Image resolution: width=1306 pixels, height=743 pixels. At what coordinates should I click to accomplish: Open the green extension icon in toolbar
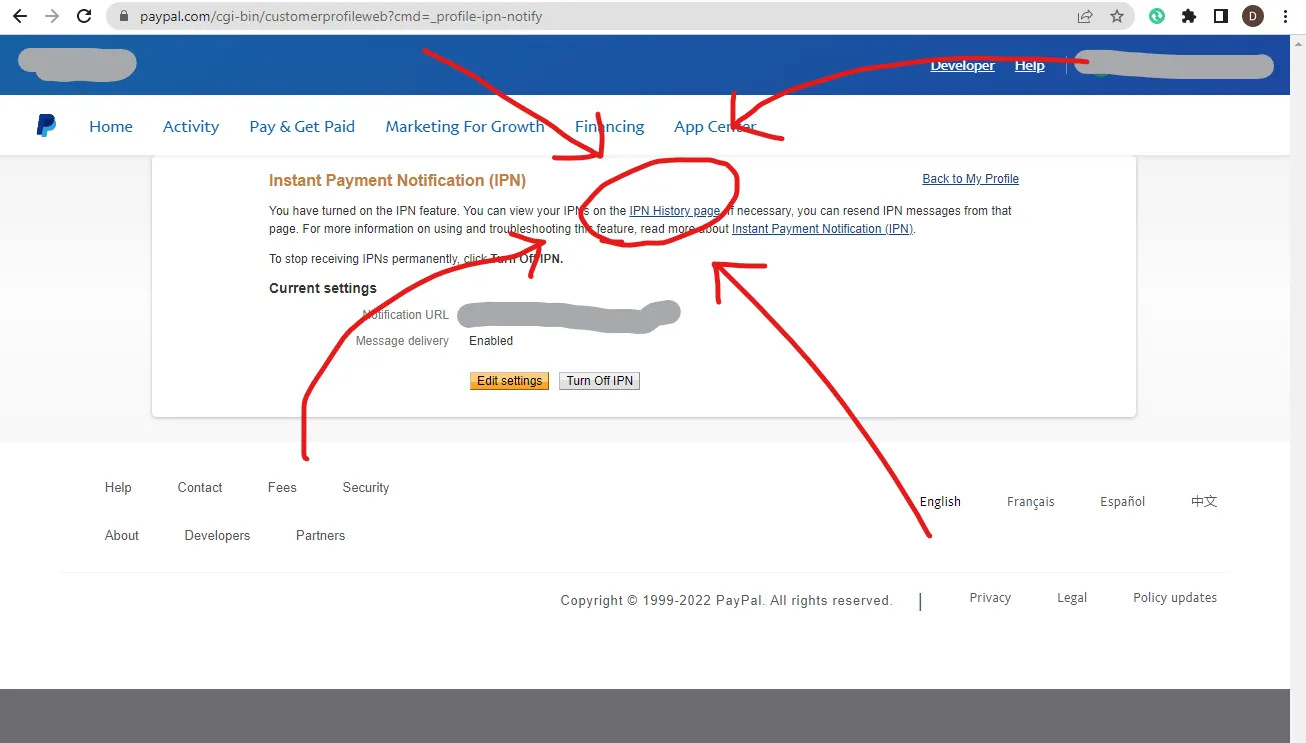coord(1157,16)
